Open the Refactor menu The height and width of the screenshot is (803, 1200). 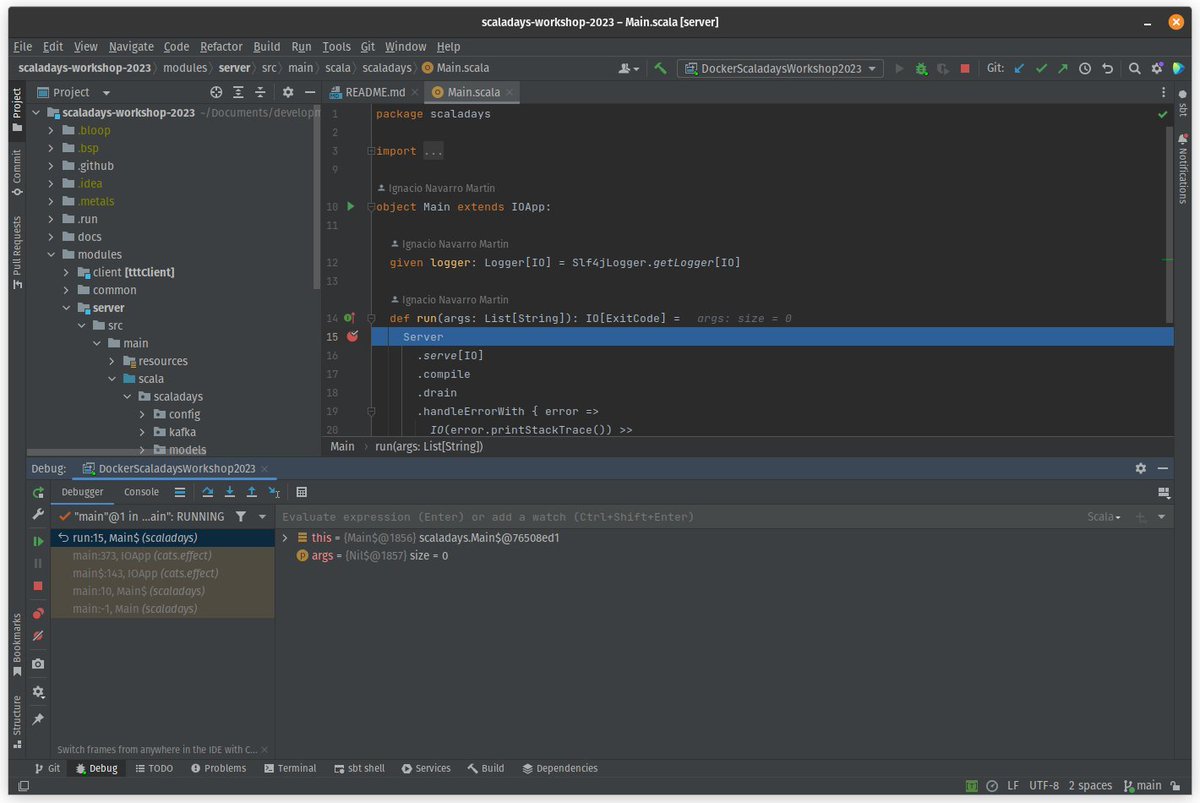pos(221,46)
